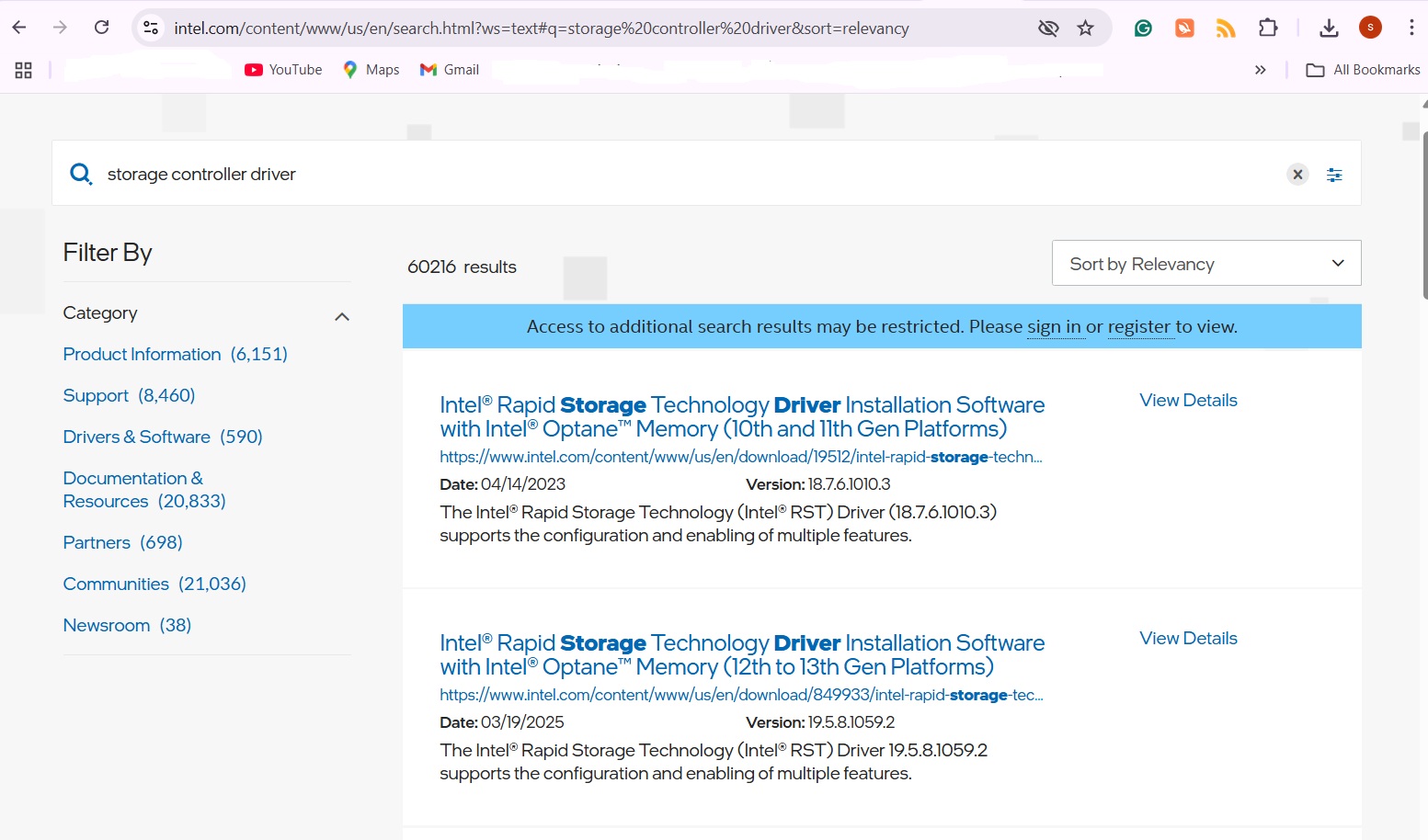Click the hidden-passwords eye icon in address bar
This screenshot has height=840, width=1428.
tap(1048, 28)
